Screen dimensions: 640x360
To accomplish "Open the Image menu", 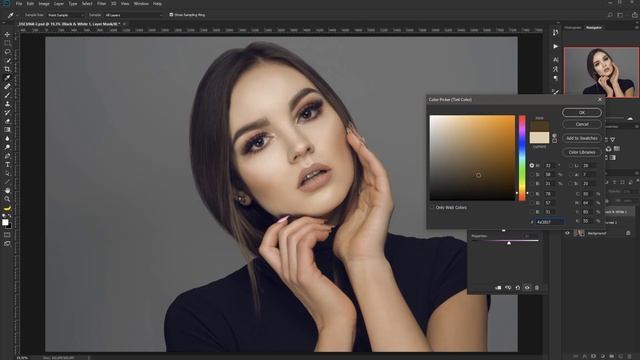I will [x=44, y=4].
